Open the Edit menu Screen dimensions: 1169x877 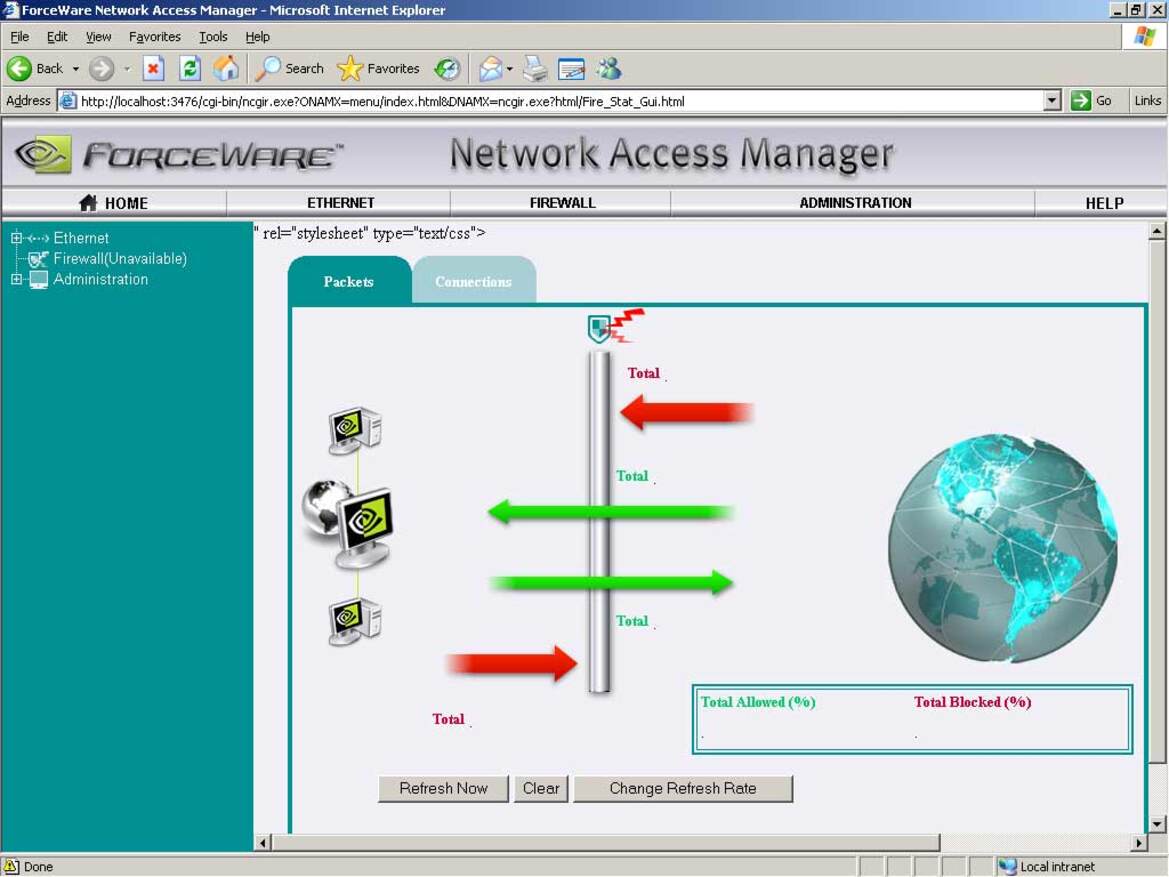[x=57, y=37]
